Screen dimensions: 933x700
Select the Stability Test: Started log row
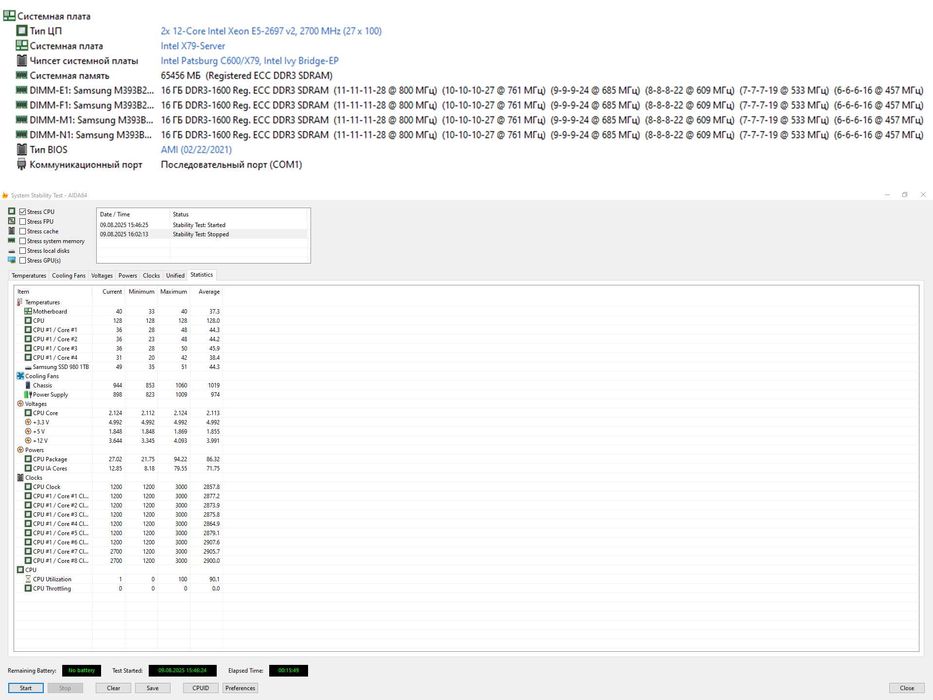(203, 225)
